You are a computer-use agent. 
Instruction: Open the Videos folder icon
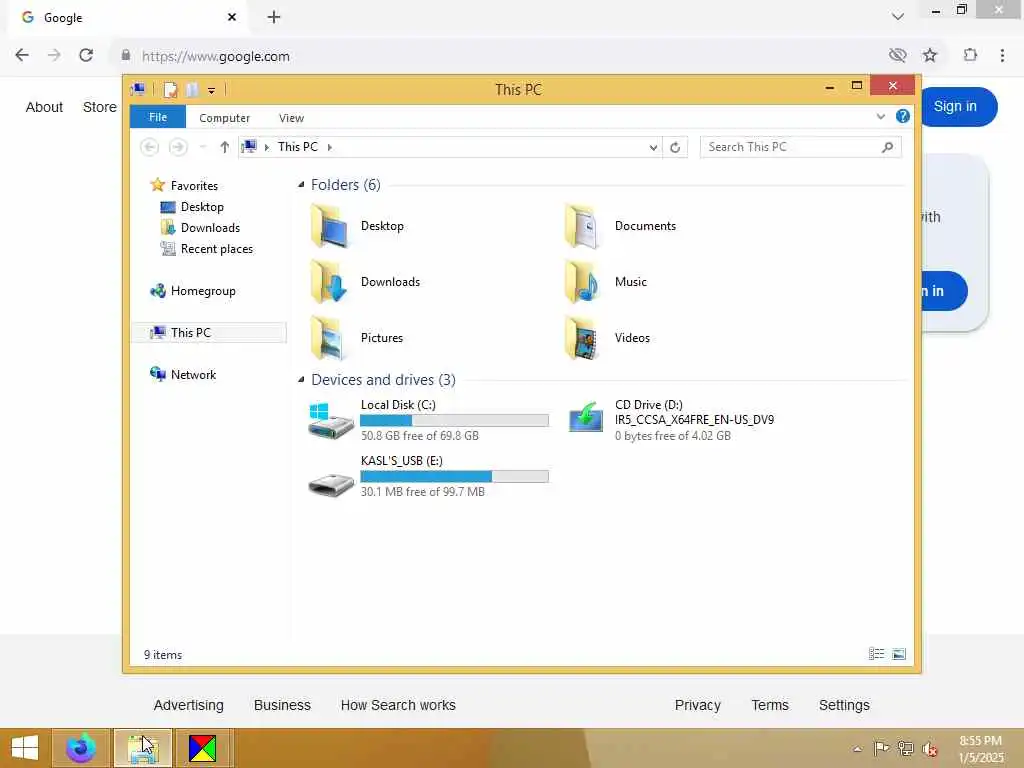[583, 338]
